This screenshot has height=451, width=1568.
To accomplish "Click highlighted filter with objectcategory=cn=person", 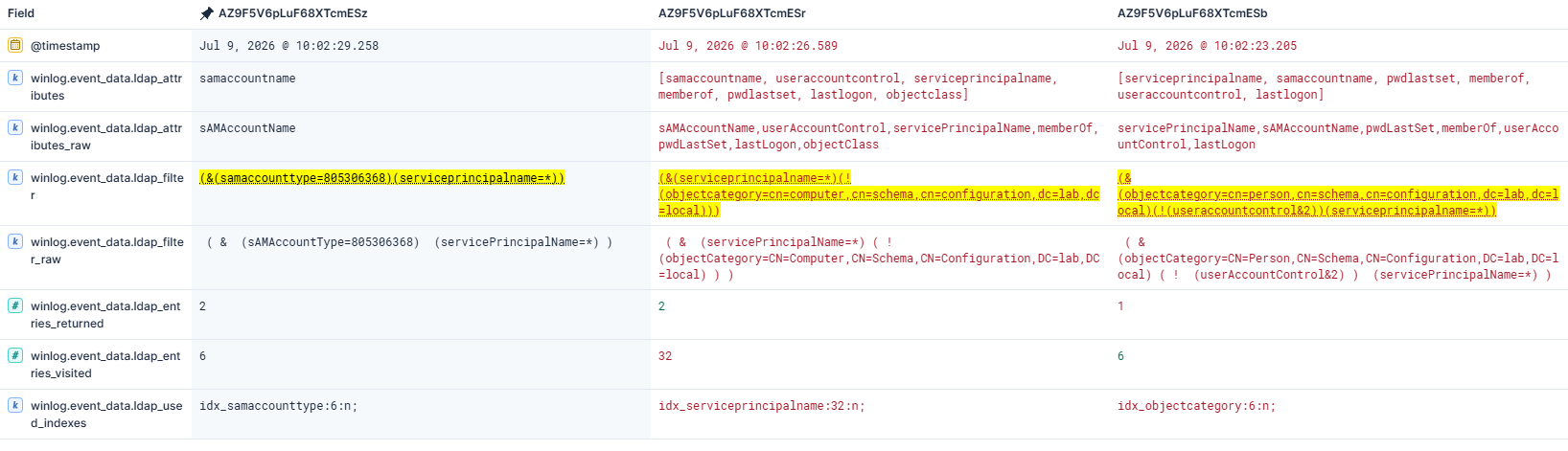I will pyautogui.click(x=1338, y=194).
